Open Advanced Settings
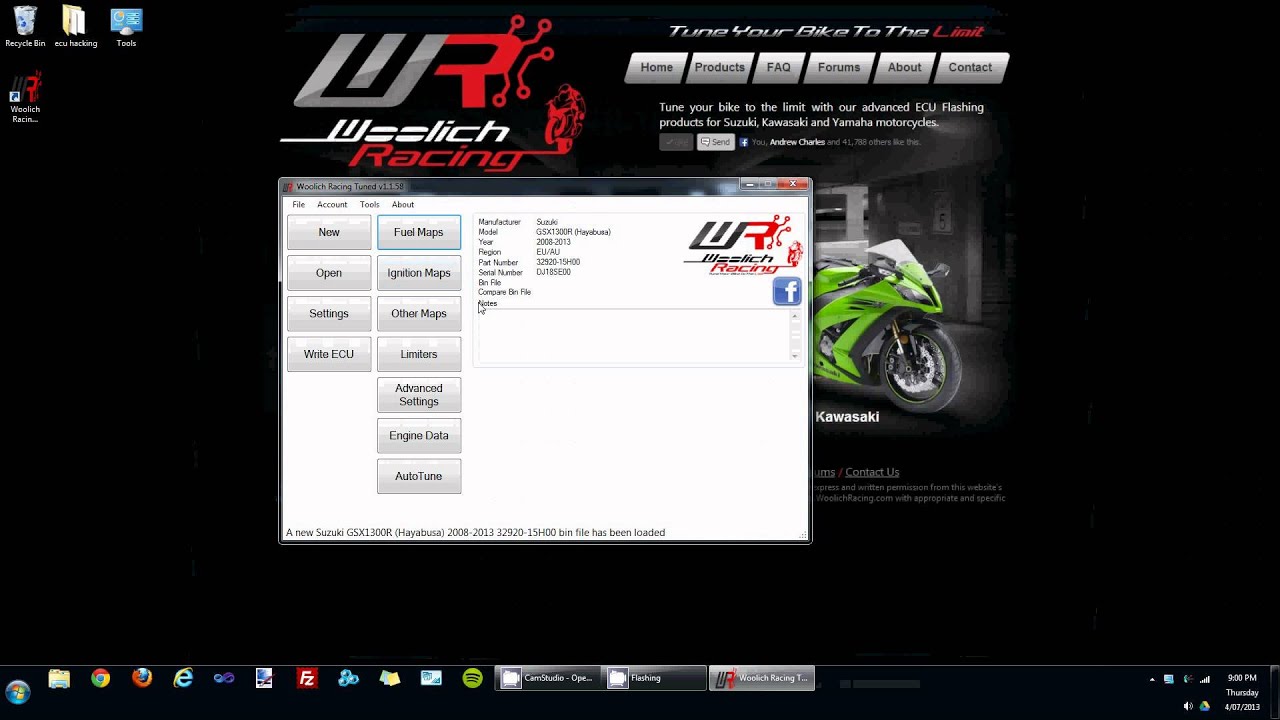The width and height of the screenshot is (1280, 720). click(419, 395)
